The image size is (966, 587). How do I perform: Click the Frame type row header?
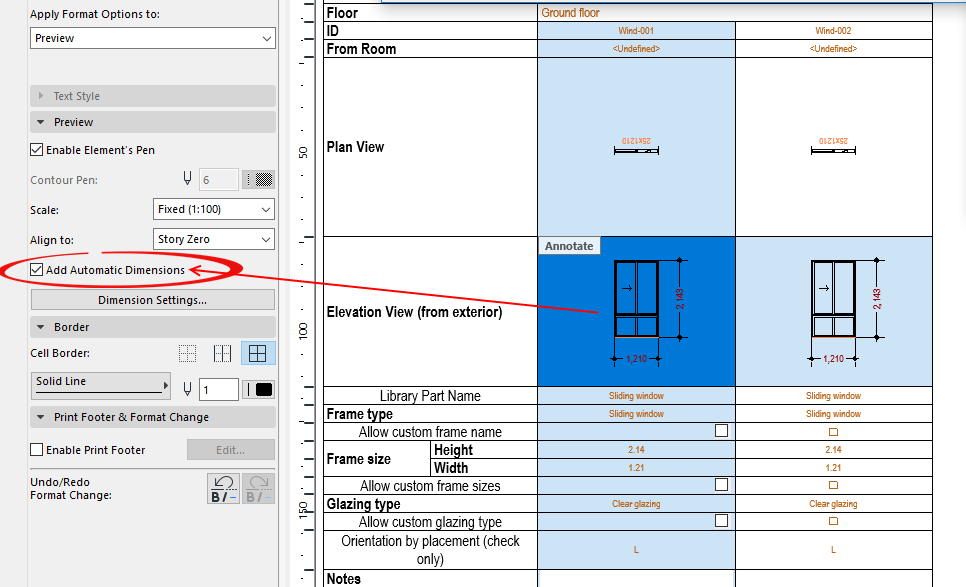[430, 414]
